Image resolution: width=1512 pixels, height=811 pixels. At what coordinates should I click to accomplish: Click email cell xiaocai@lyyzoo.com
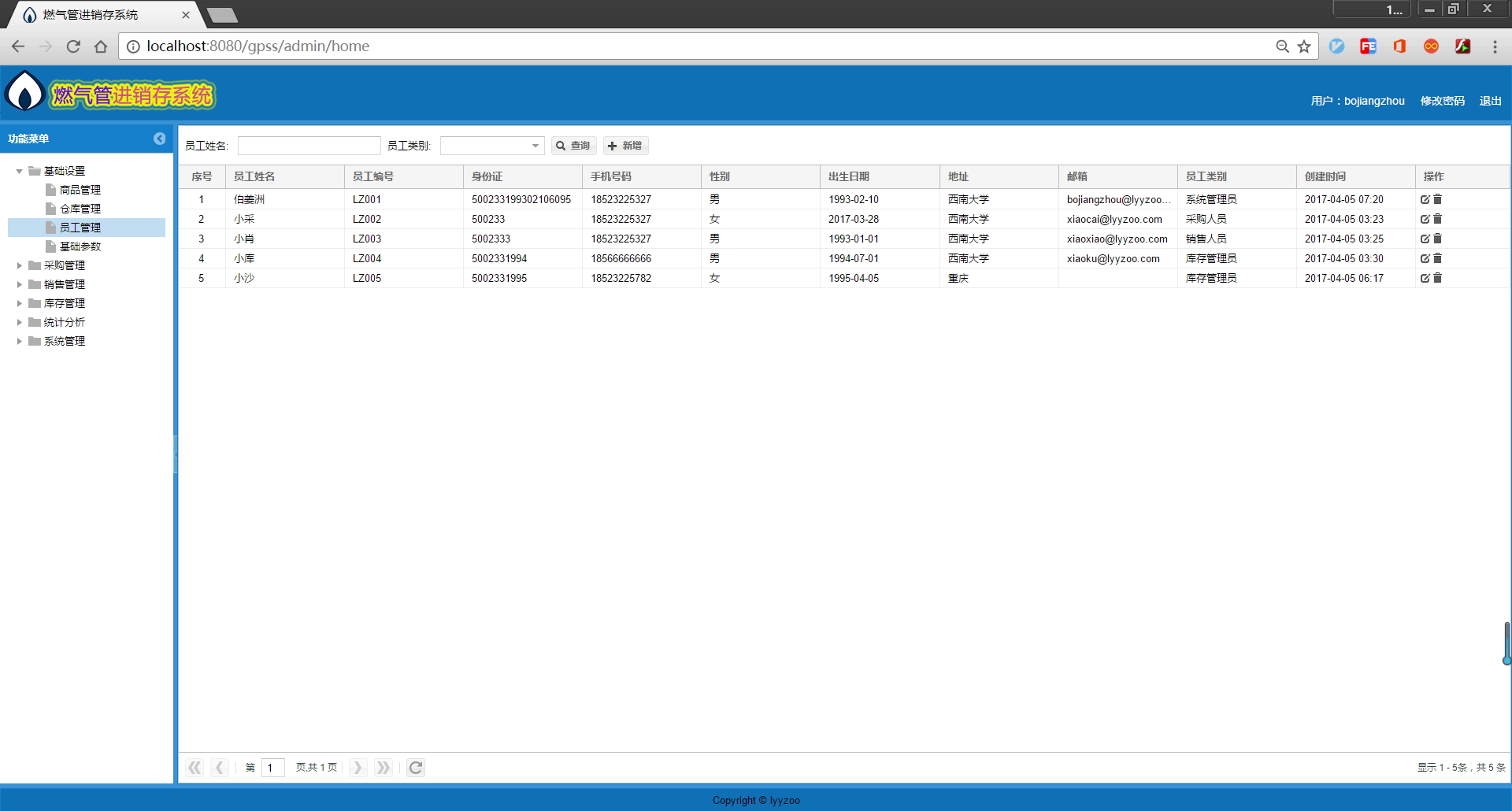(x=1114, y=219)
